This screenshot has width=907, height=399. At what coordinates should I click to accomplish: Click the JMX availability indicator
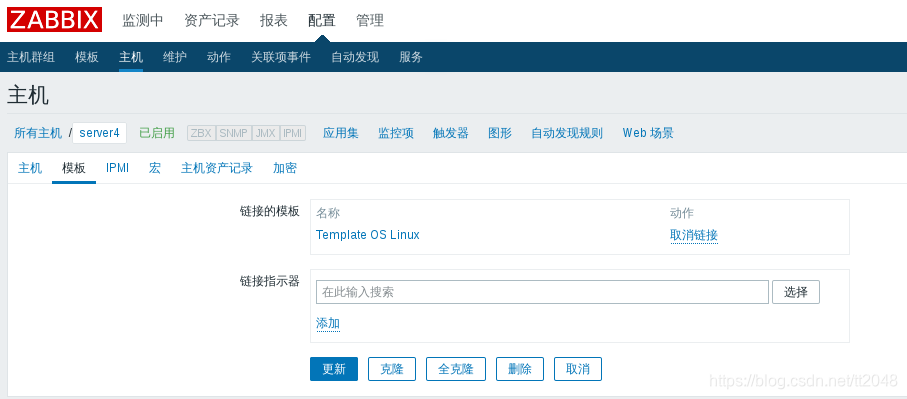tap(266, 133)
